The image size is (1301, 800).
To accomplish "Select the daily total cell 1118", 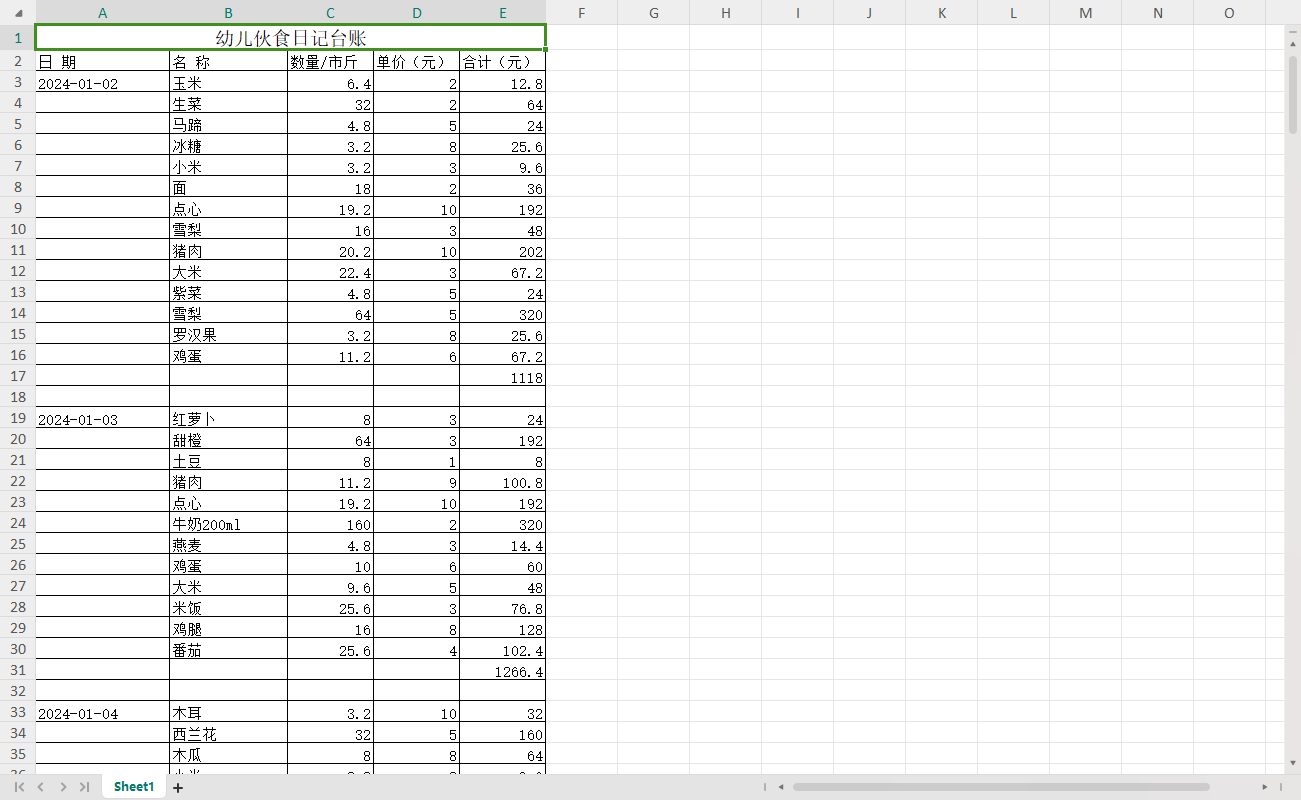I will tap(503, 377).
